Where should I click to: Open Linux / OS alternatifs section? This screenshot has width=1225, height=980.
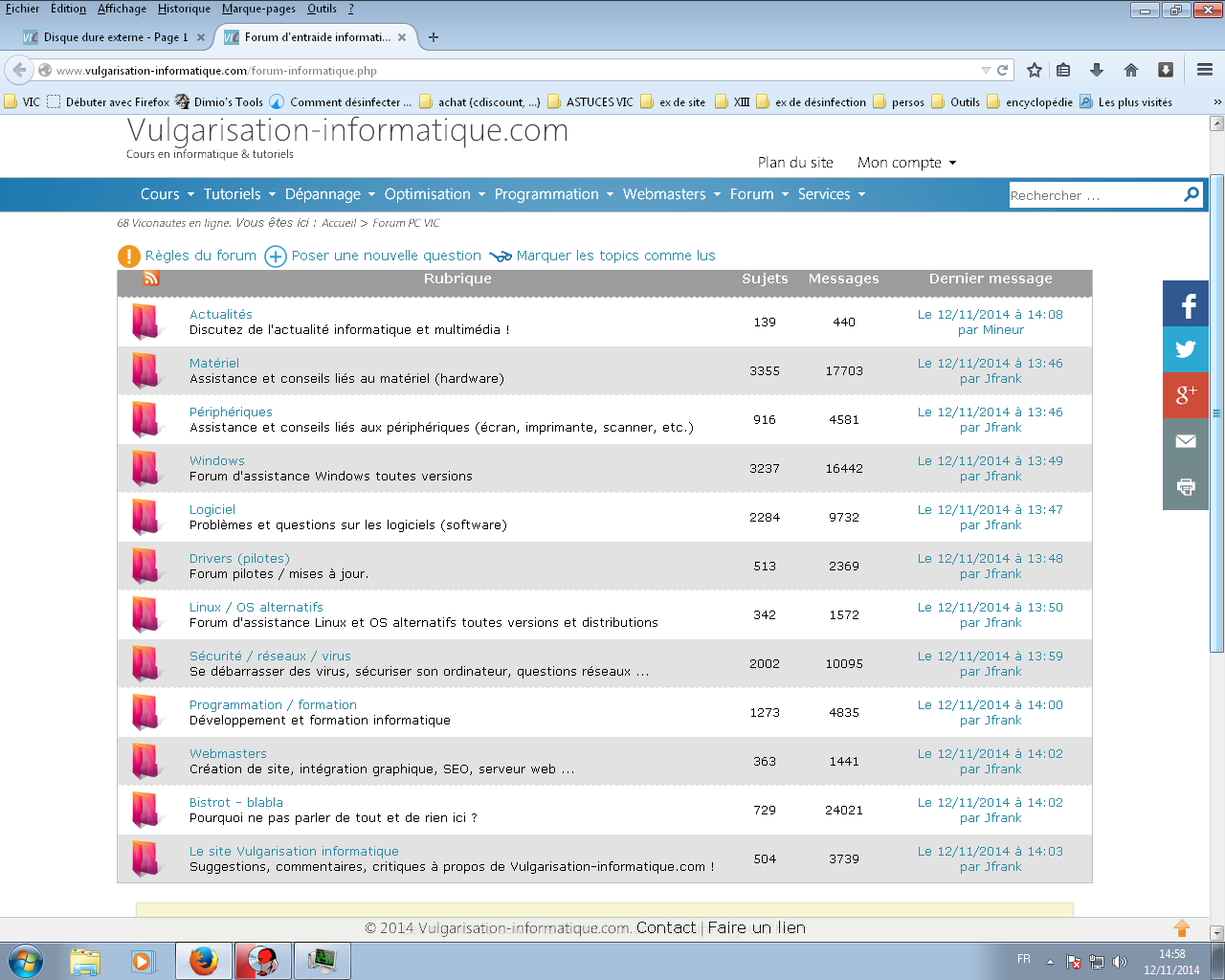pos(256,607)
